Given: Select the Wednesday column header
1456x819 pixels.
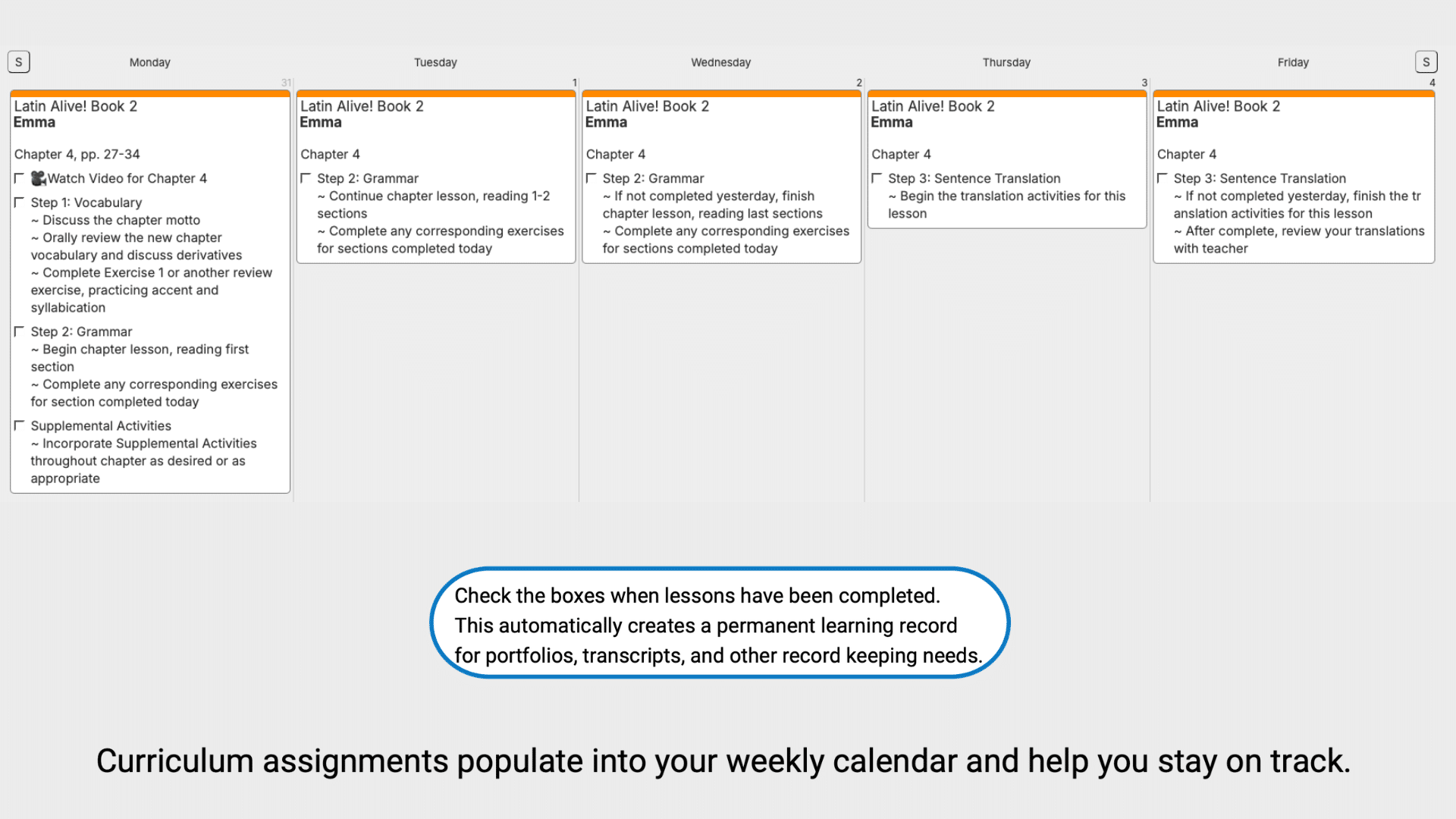Looking at the screenshot, I should coord(720,62).
